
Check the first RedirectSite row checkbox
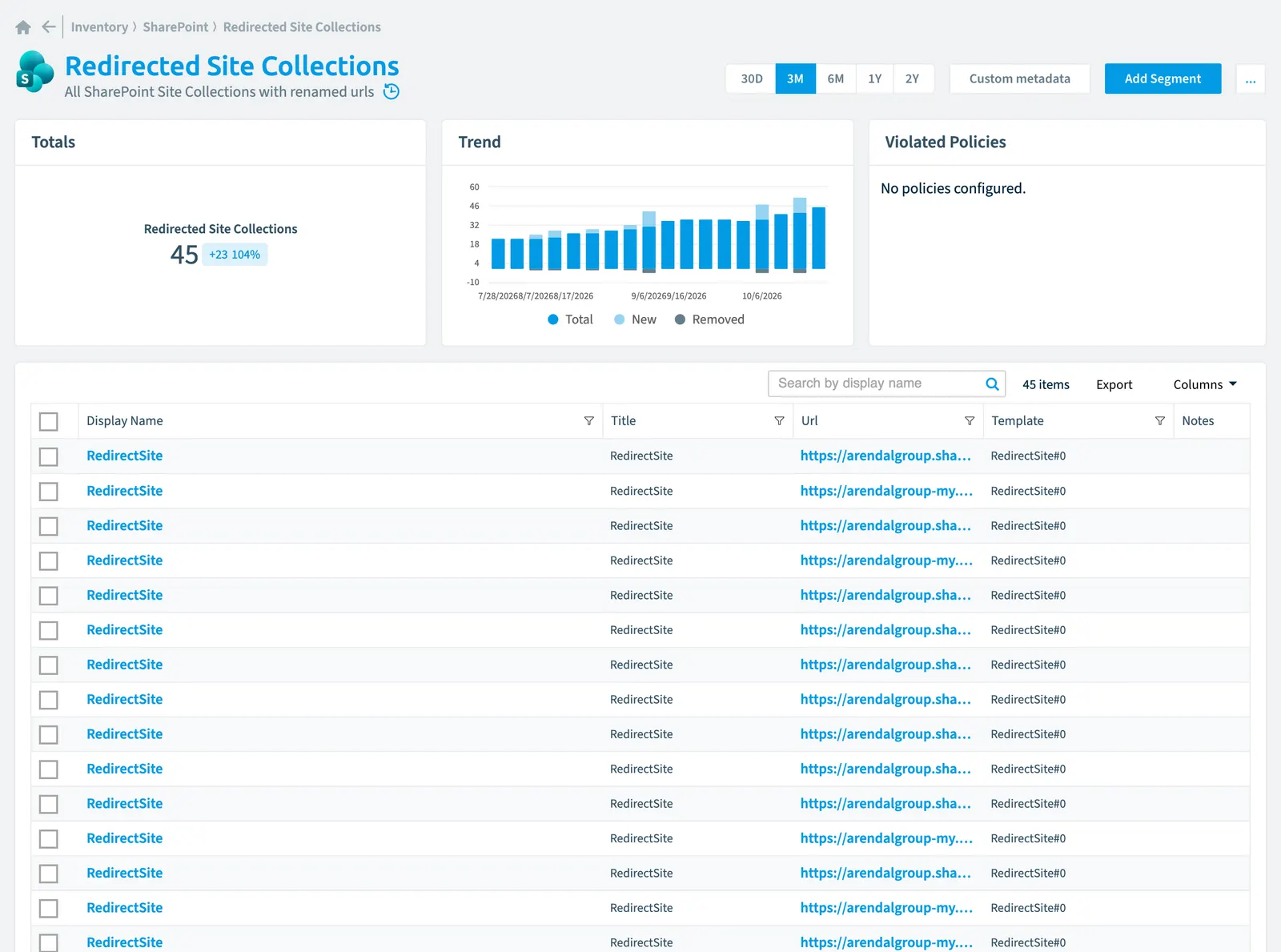(x=49, y=456)
